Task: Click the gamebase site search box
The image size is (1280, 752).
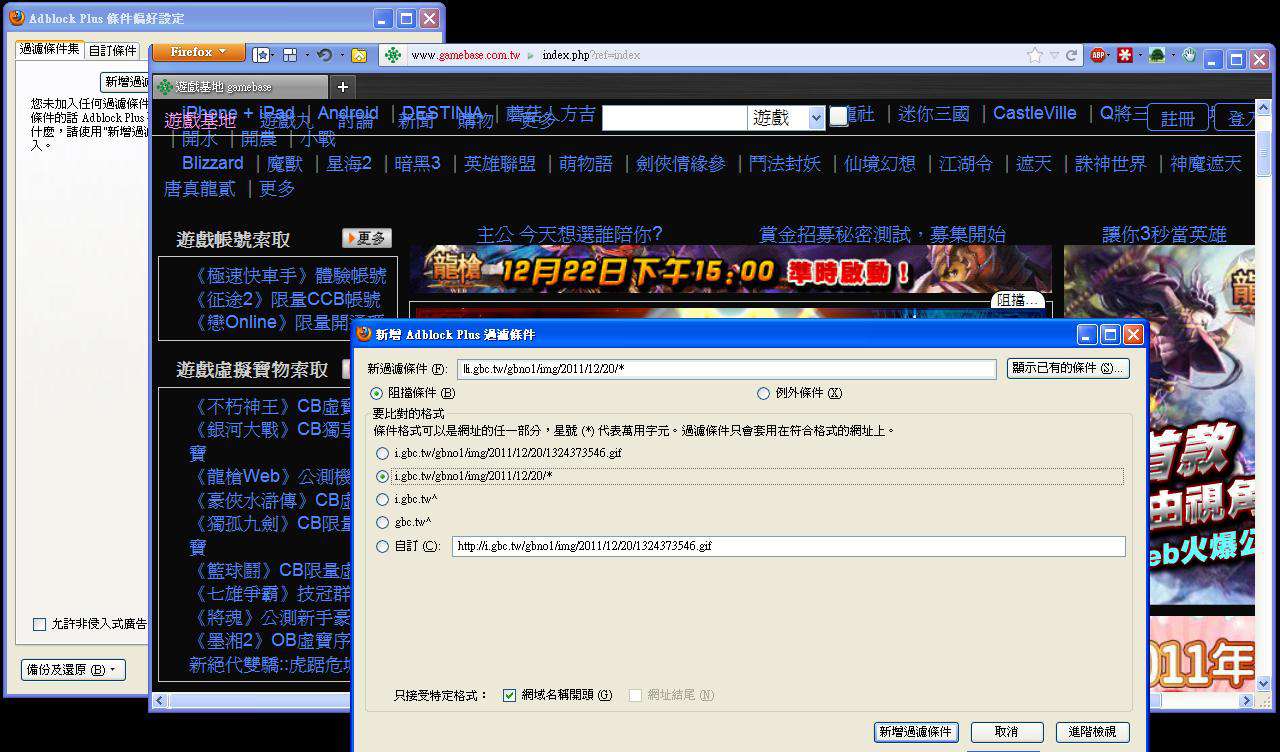Action: pyautogui.click(x=674, y=118)
